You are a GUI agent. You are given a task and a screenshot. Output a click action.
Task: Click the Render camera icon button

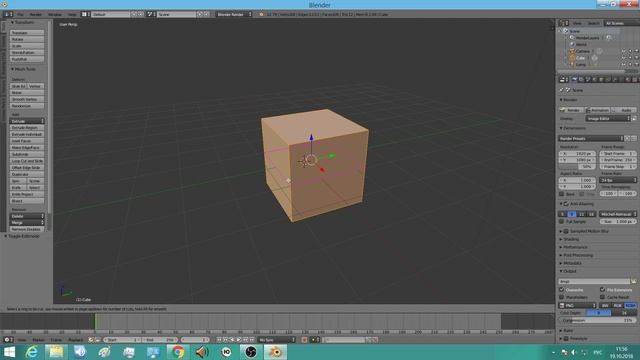pos(572,110)
